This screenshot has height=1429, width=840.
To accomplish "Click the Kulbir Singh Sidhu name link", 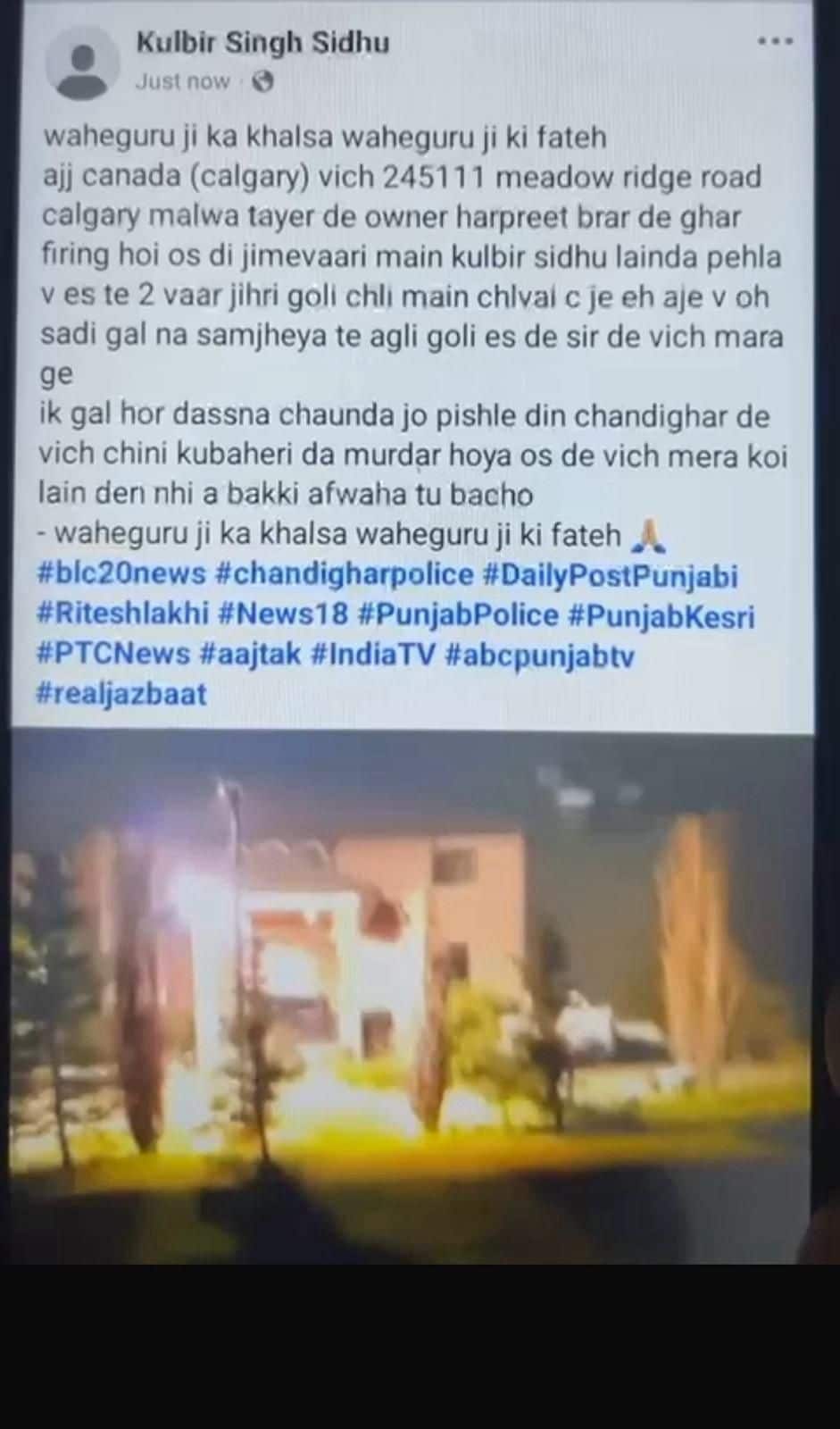I will (x=262, y=42).
